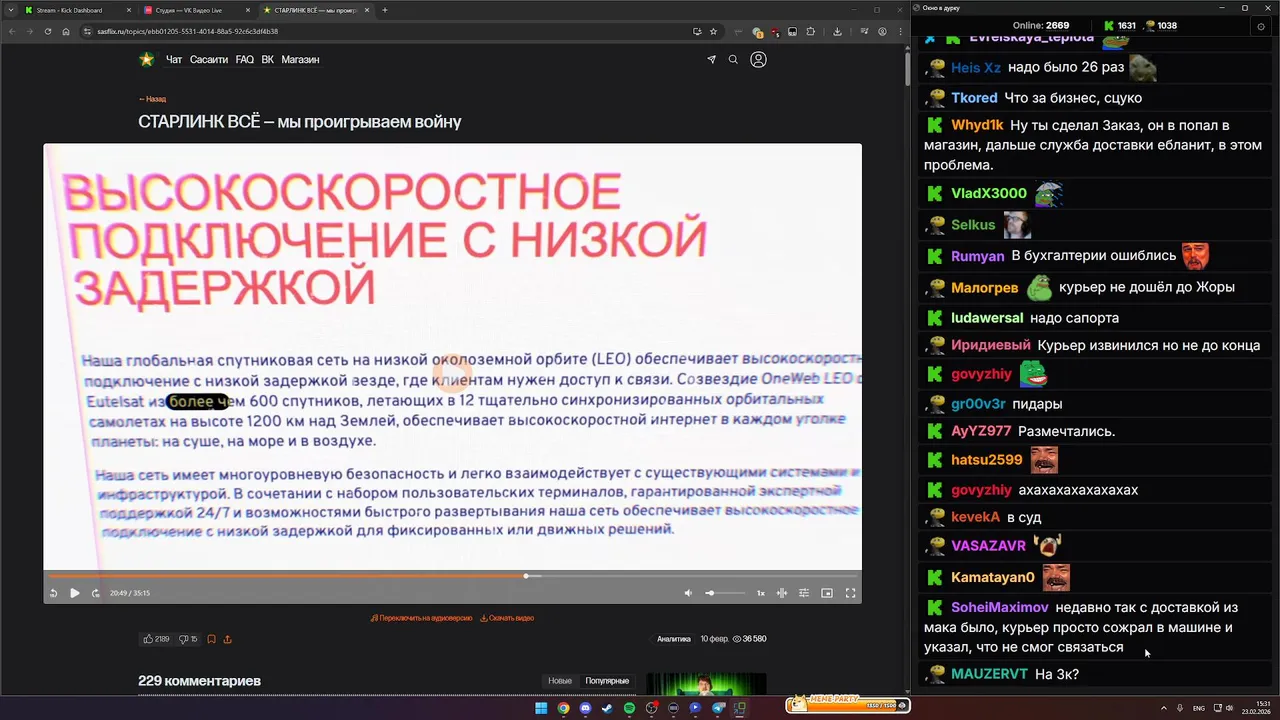Open a new browser tab with plus
The height and width of the screenshot is (720, 1280).
385,10
